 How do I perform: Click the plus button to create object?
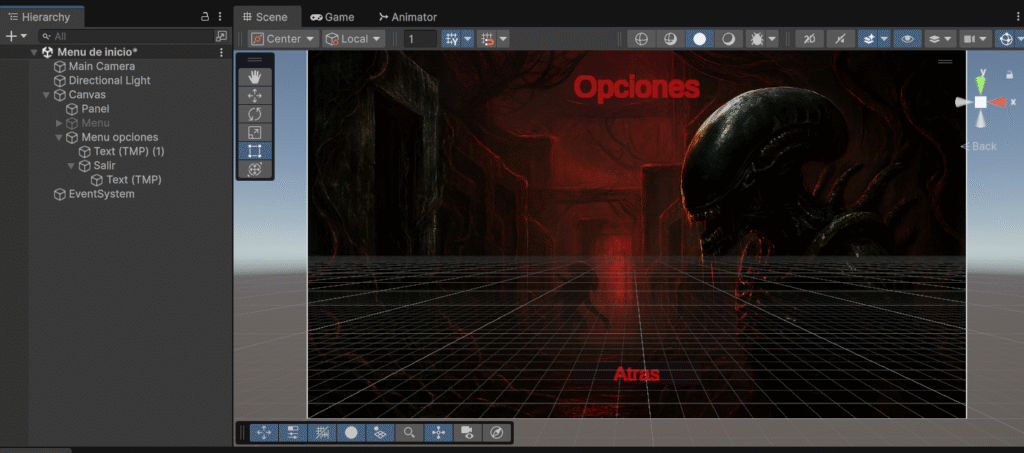pos(11,35)
